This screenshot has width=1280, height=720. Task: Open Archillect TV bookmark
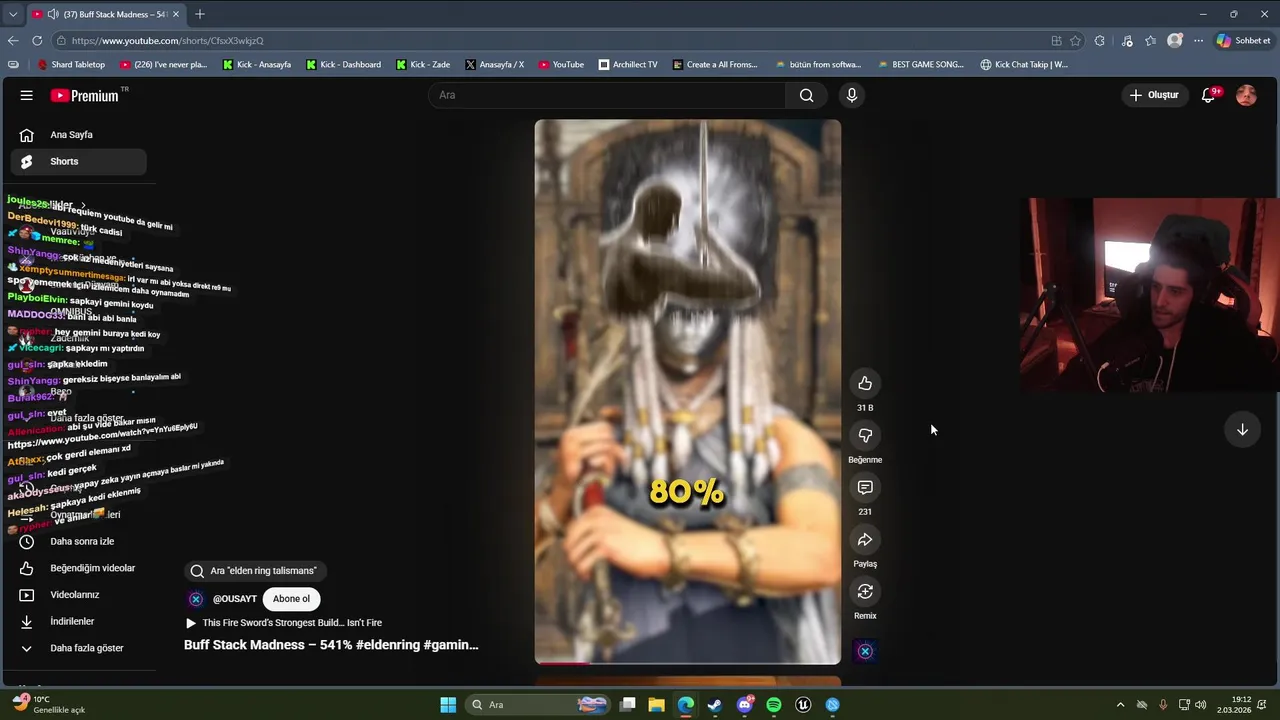pos(628,65)
